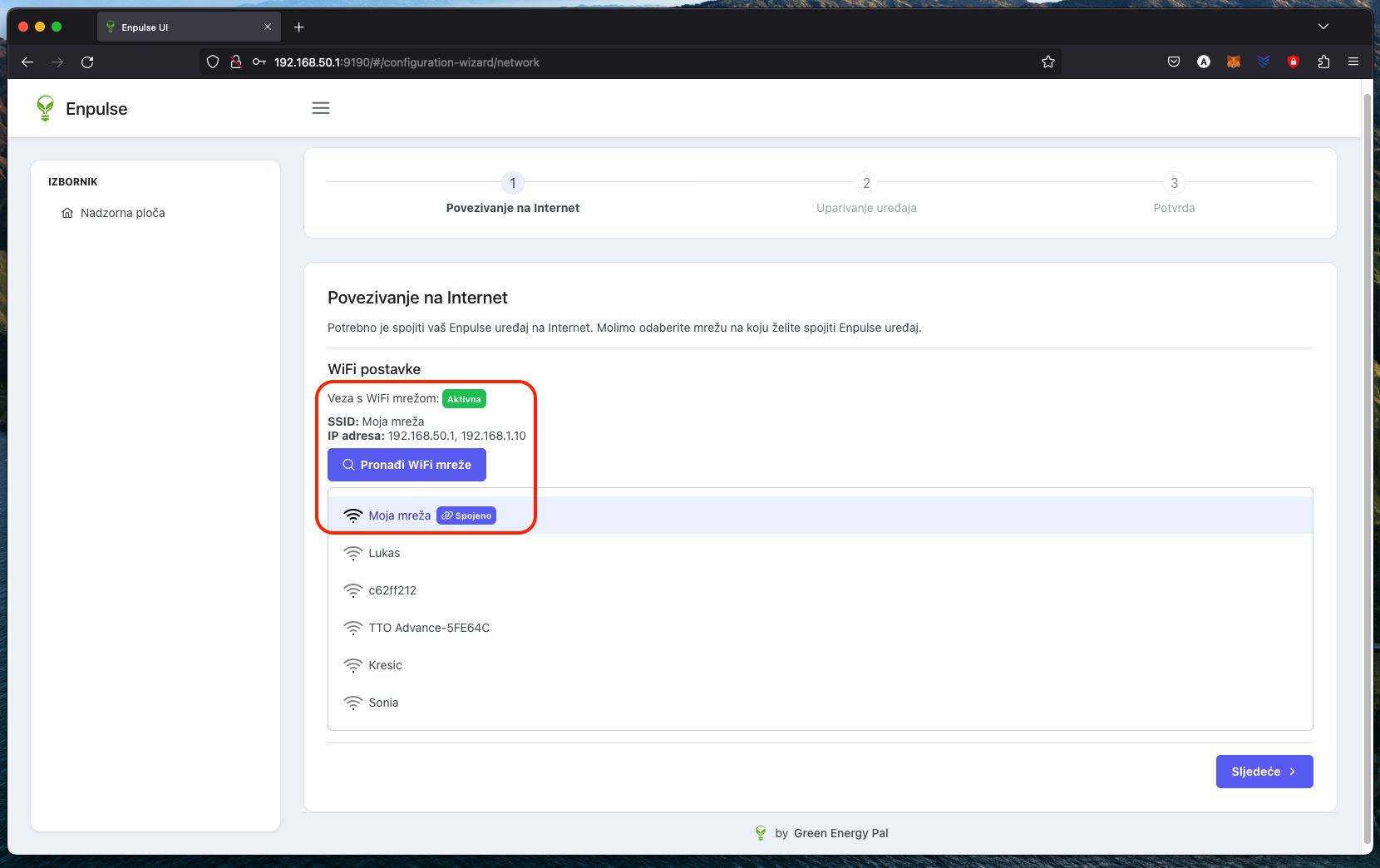Click the red AdBlock shield icon
The width and height of the screenshot is (1380, 868).
coord(1294,62)
